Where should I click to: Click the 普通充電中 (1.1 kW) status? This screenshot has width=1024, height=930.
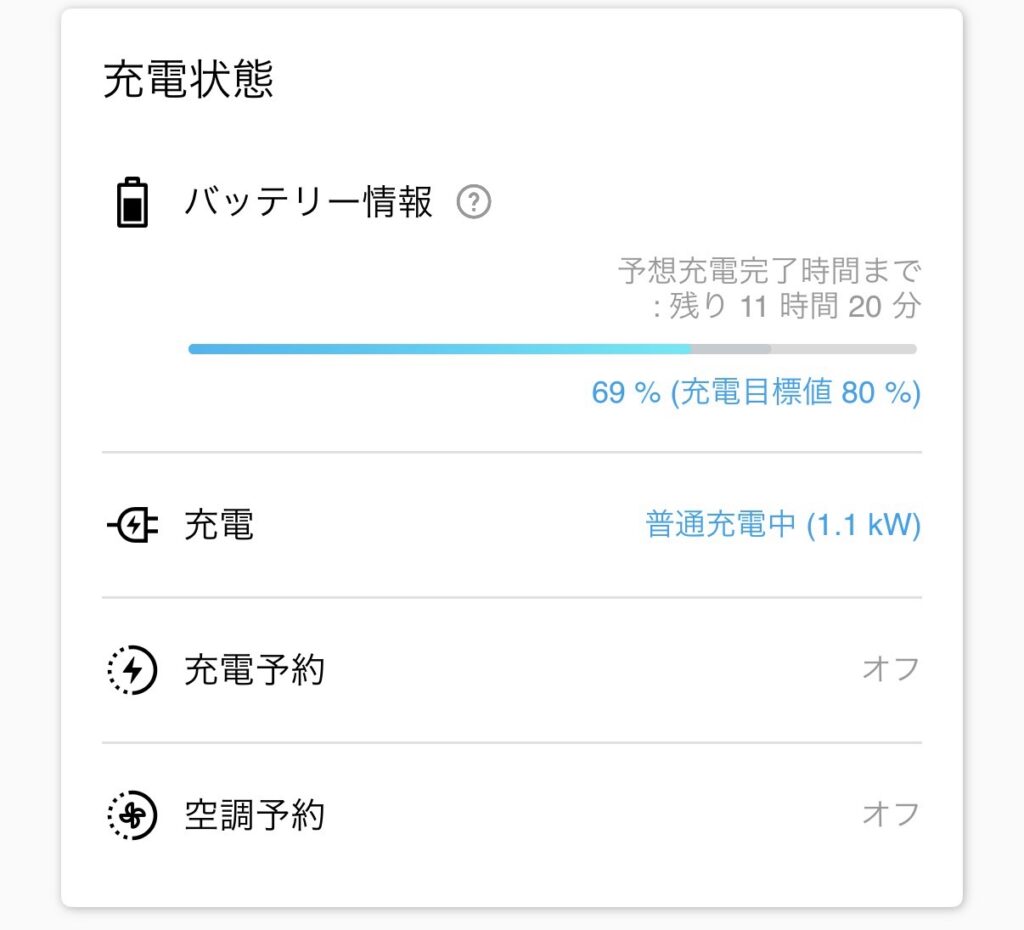[783, 525]
